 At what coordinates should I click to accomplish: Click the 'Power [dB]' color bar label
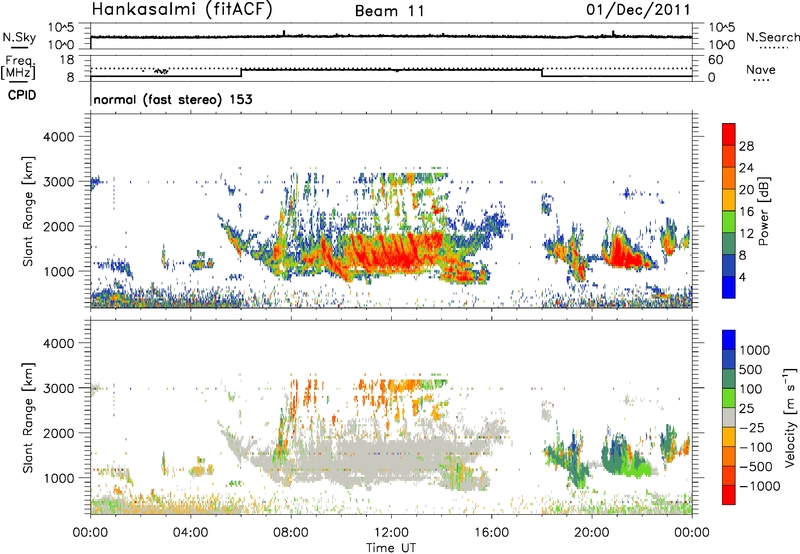click(x=763, y=211)
